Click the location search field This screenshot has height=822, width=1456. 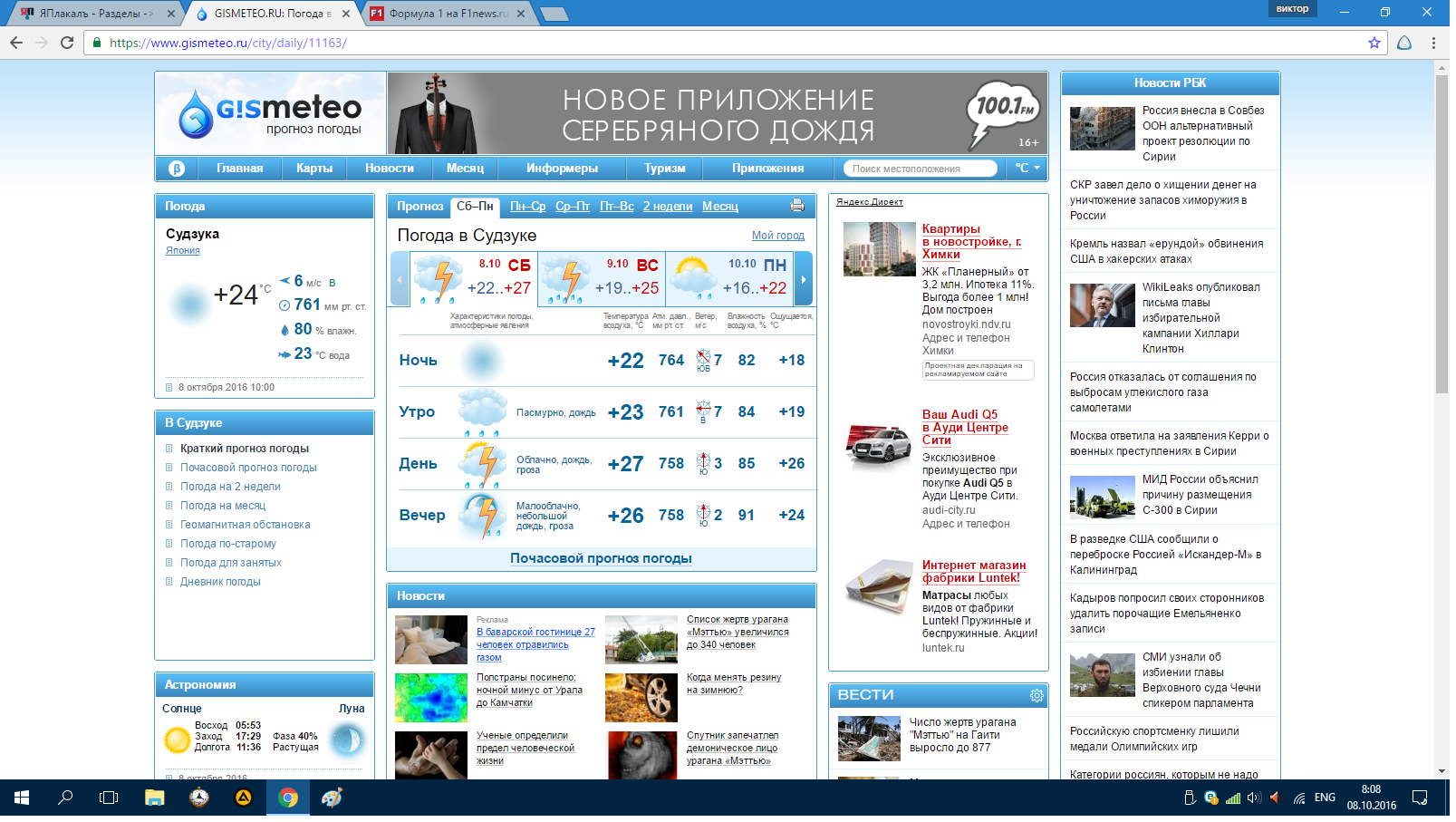[x=920, y=169]
